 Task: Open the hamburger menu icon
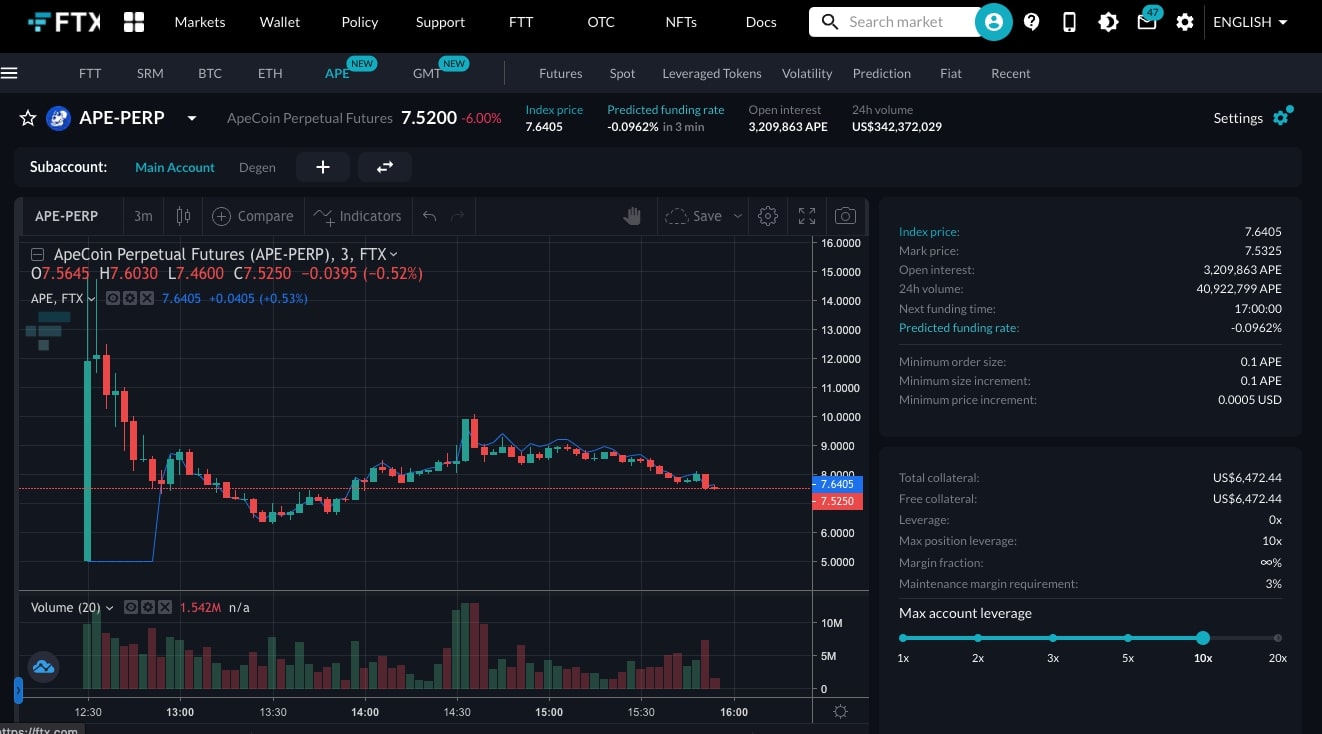(x=10, y=73)
